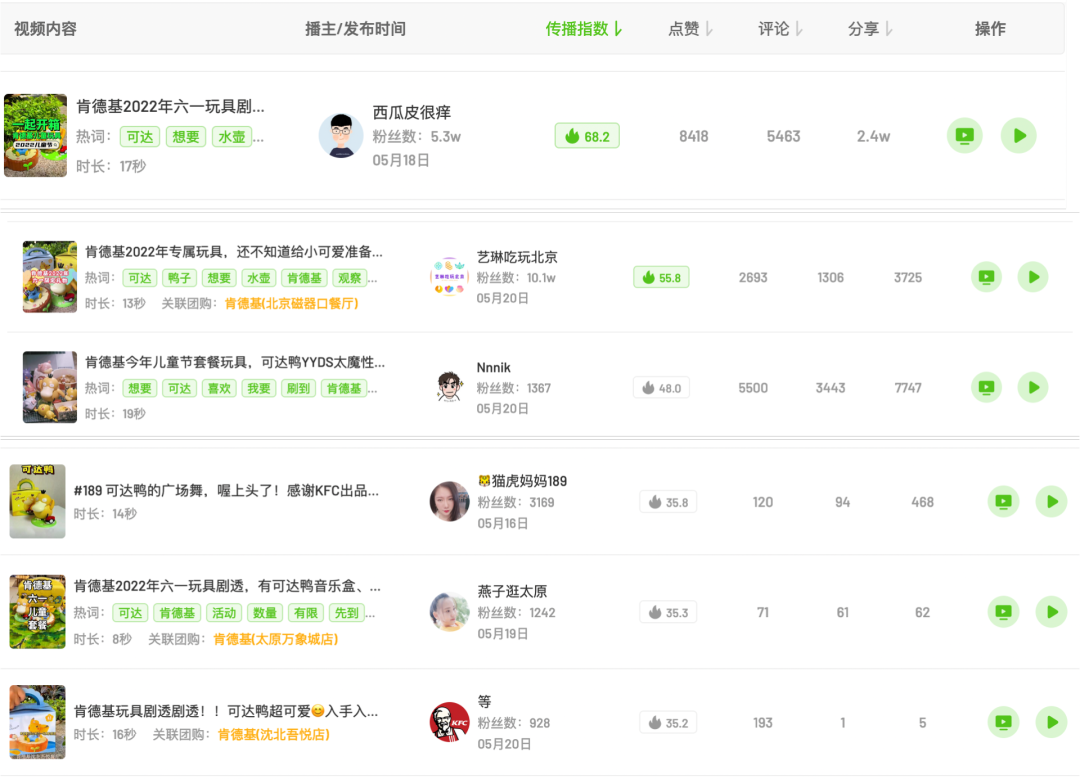
Task: Click hot word 我要 in Nnnik row
Action: click(x=259, y=388)
